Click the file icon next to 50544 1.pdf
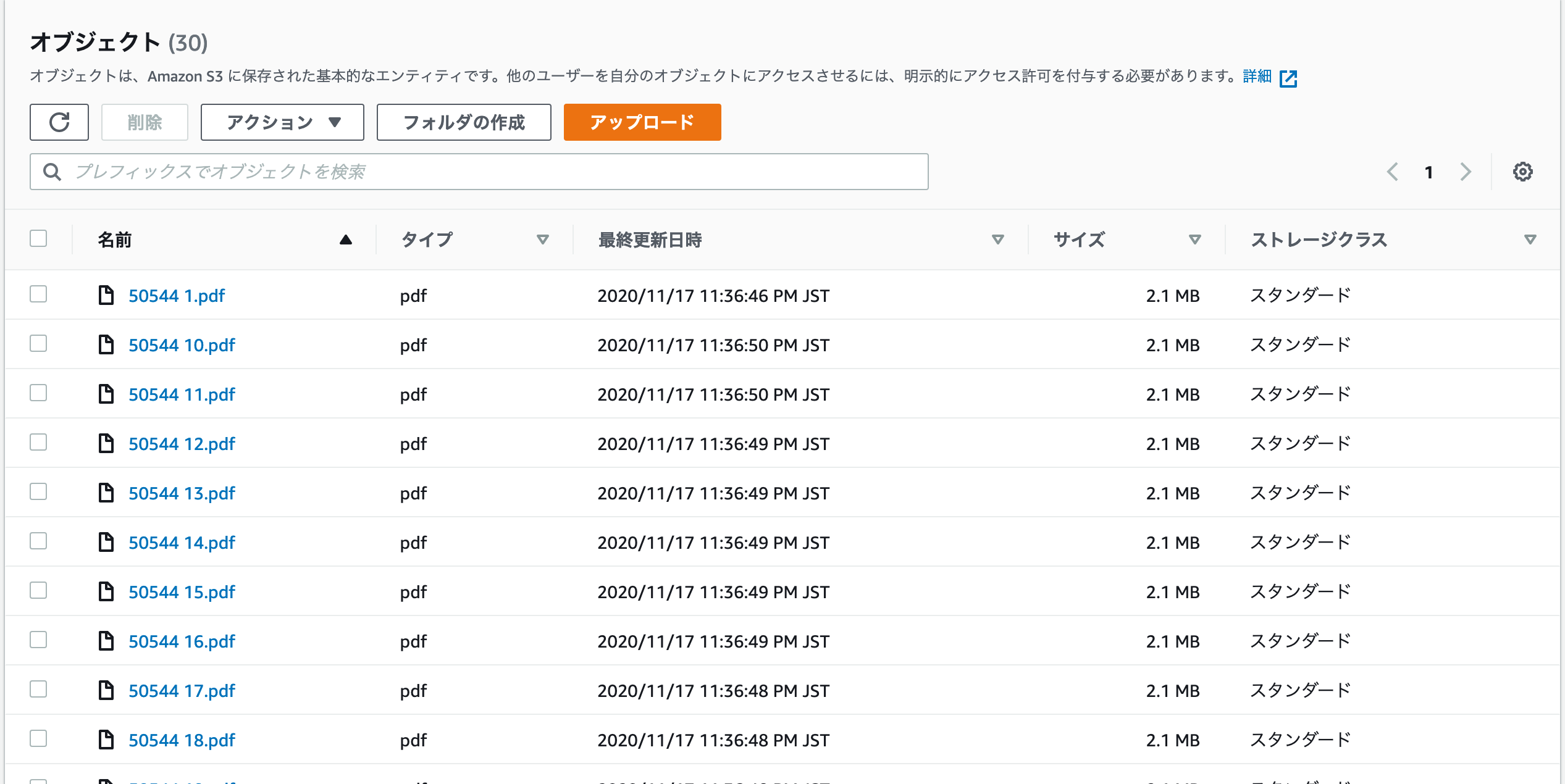The width and height of the screenshot is (1565, 784). click(108, 295)
